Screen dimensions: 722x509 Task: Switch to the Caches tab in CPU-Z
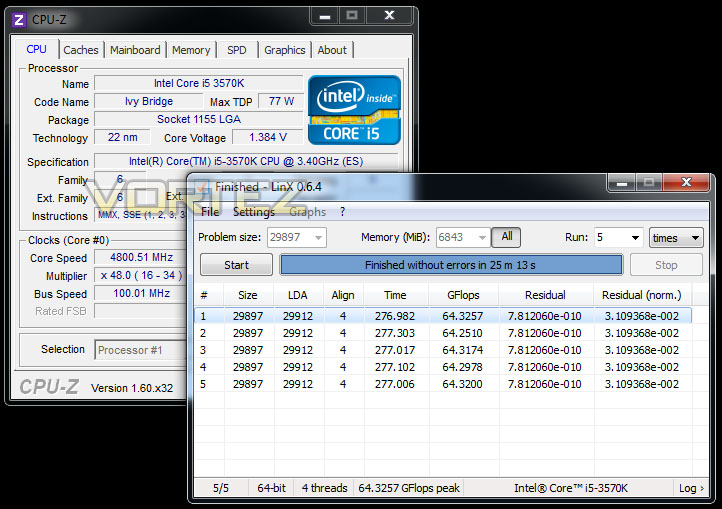pos(81,50)
